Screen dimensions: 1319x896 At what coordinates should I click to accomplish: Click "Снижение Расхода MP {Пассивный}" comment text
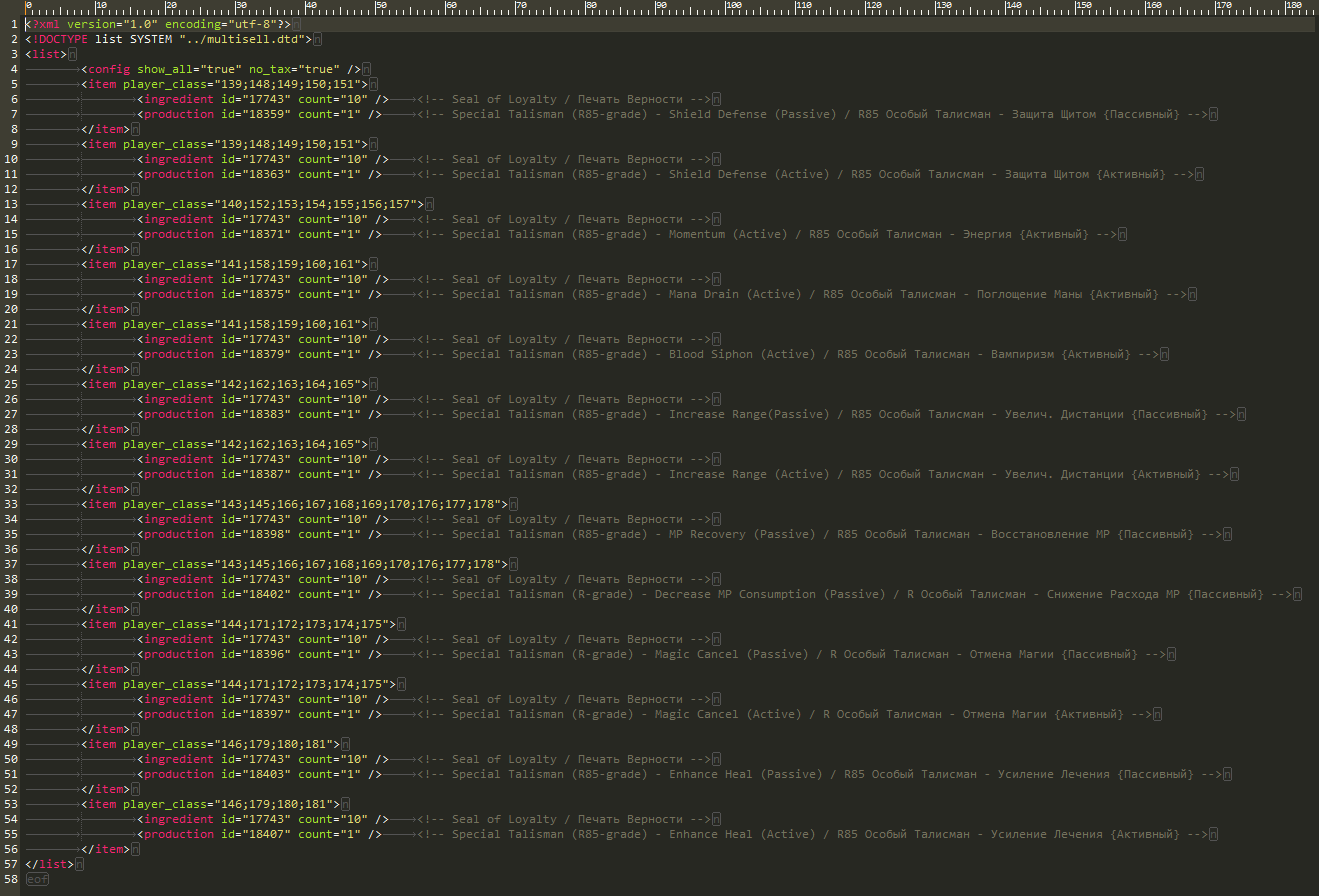[1155, 594]
